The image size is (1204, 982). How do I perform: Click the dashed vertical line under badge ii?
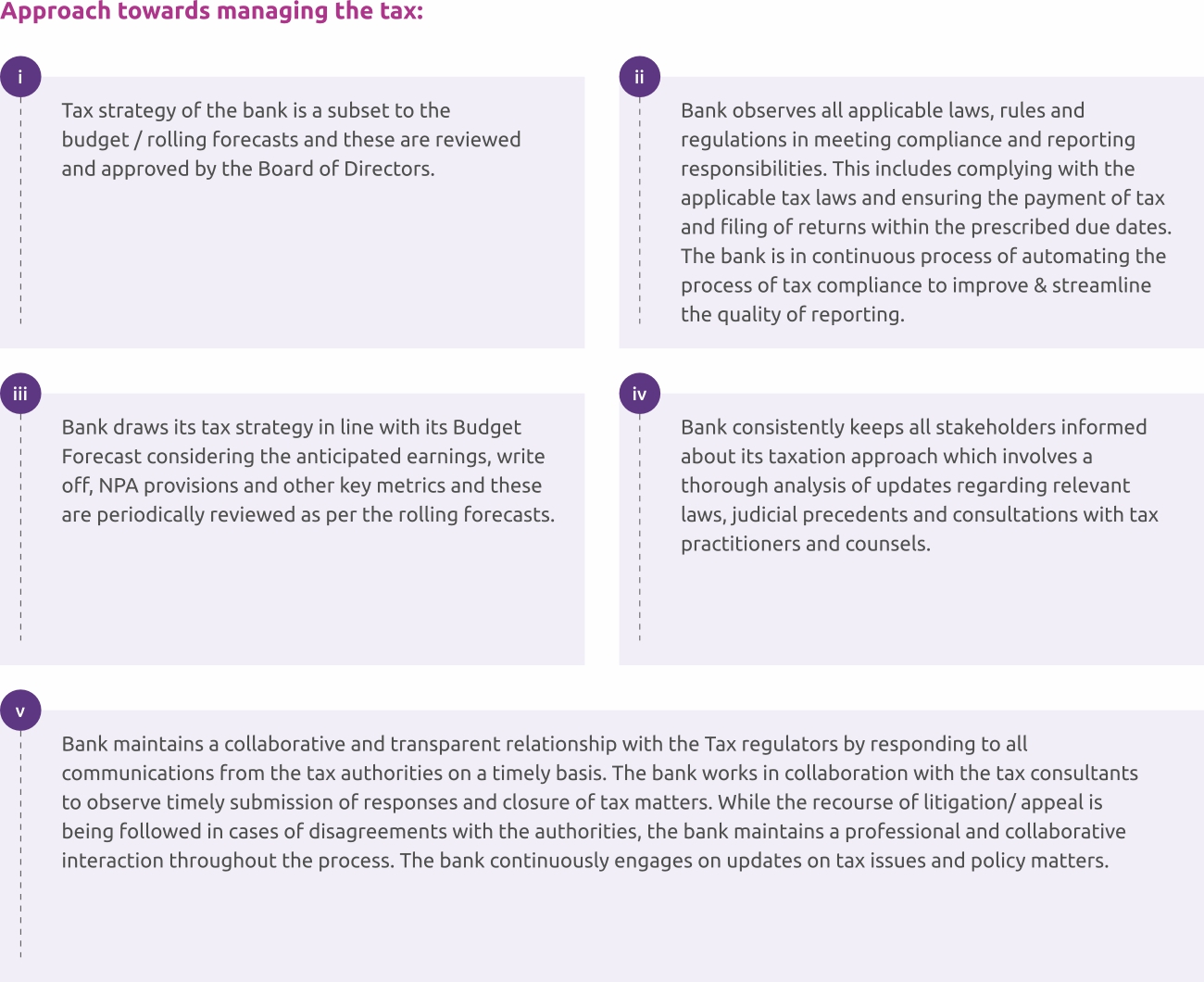639,213
